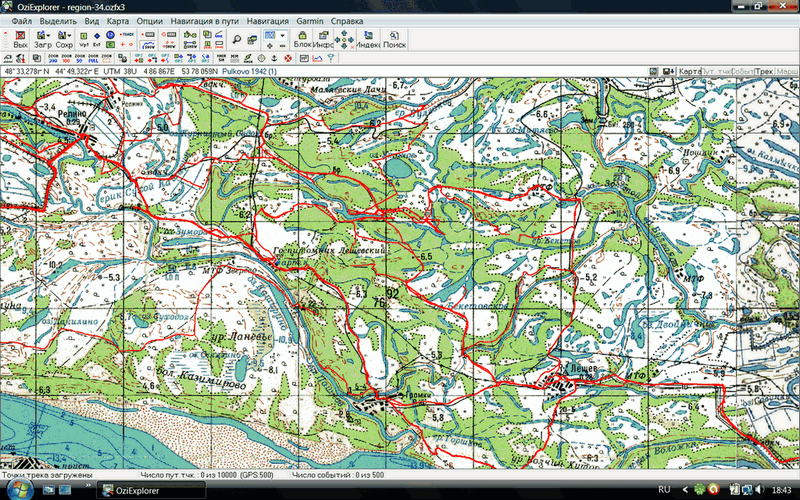Set zoom to 200 percent
Viewport: 800px width, 500px height.
(x=53, y=58)
